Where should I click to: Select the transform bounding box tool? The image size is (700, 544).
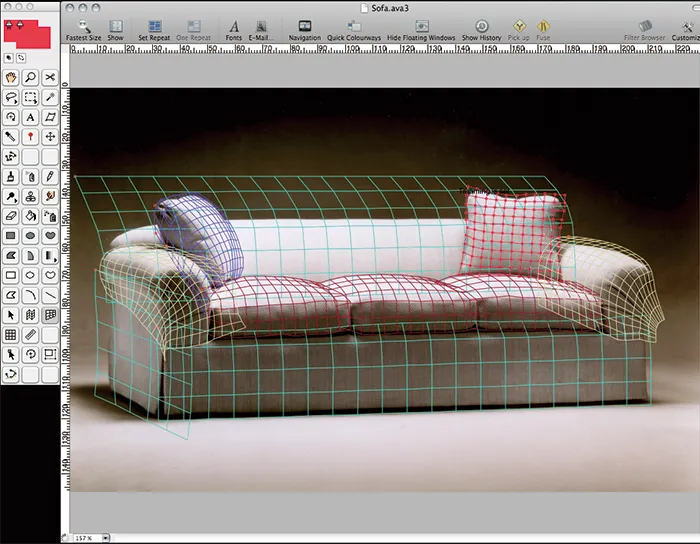point(50,355)
